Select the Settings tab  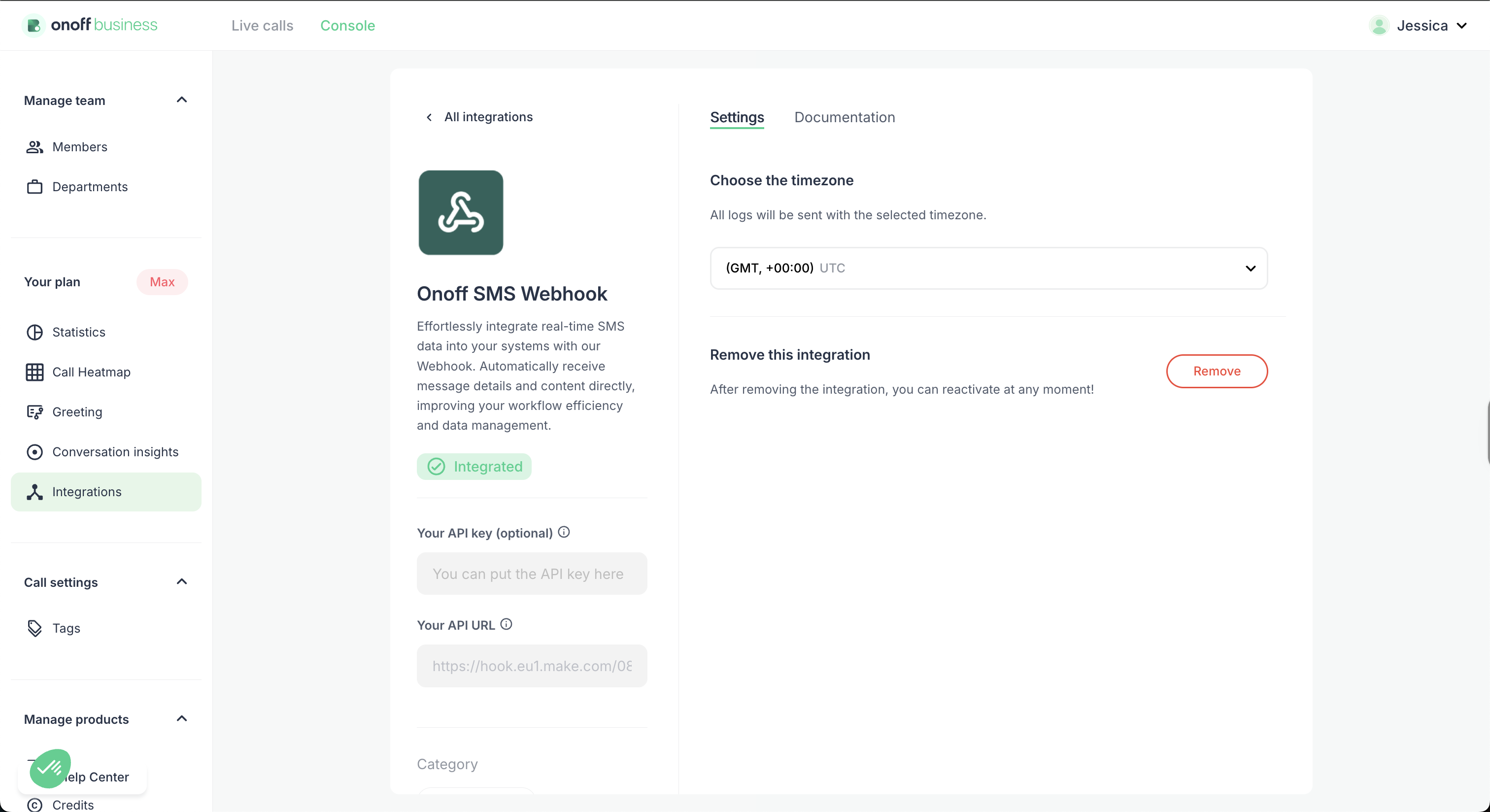(x=737, y=117)
